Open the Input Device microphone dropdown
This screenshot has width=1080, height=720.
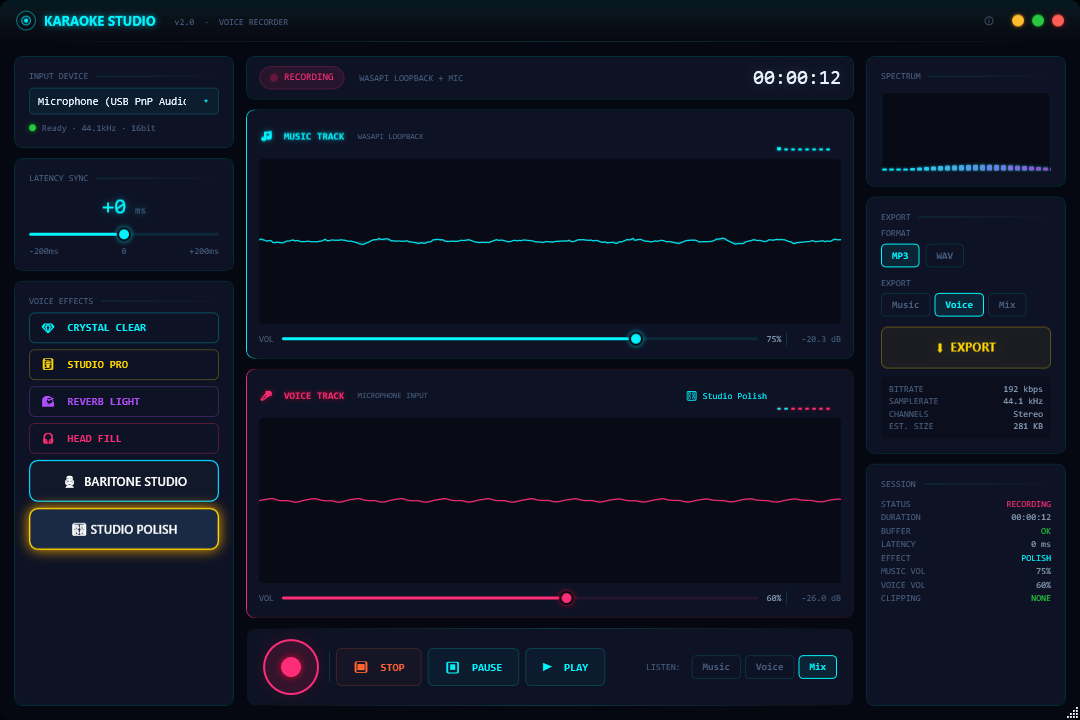click(124, 101)
